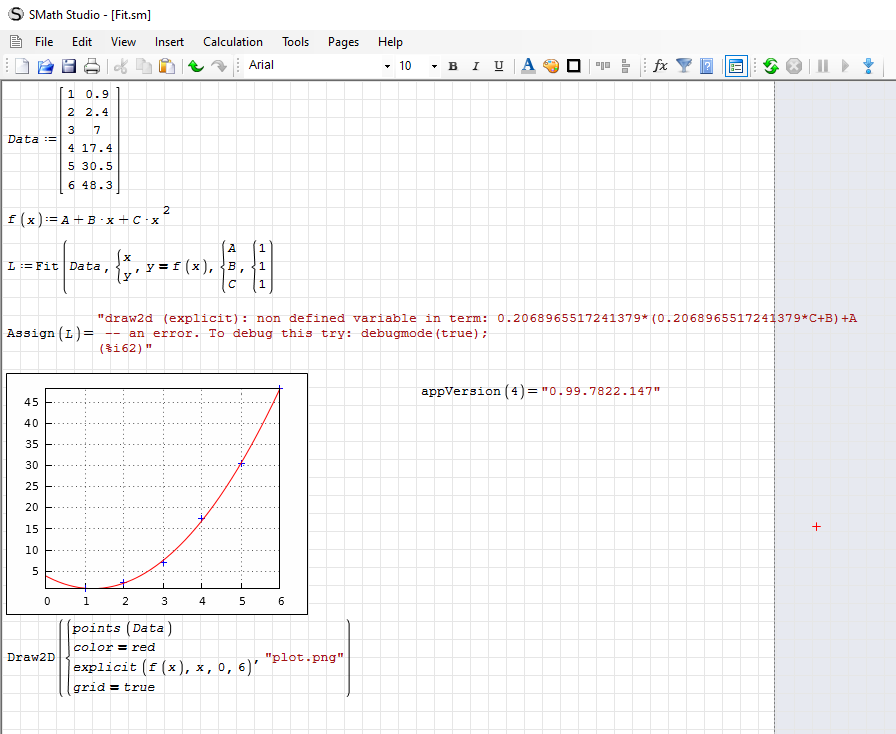This screenshot has width=896, height=734.
Task: Save the worksheet using the floppy disk icon
Action: coord(69,66)
